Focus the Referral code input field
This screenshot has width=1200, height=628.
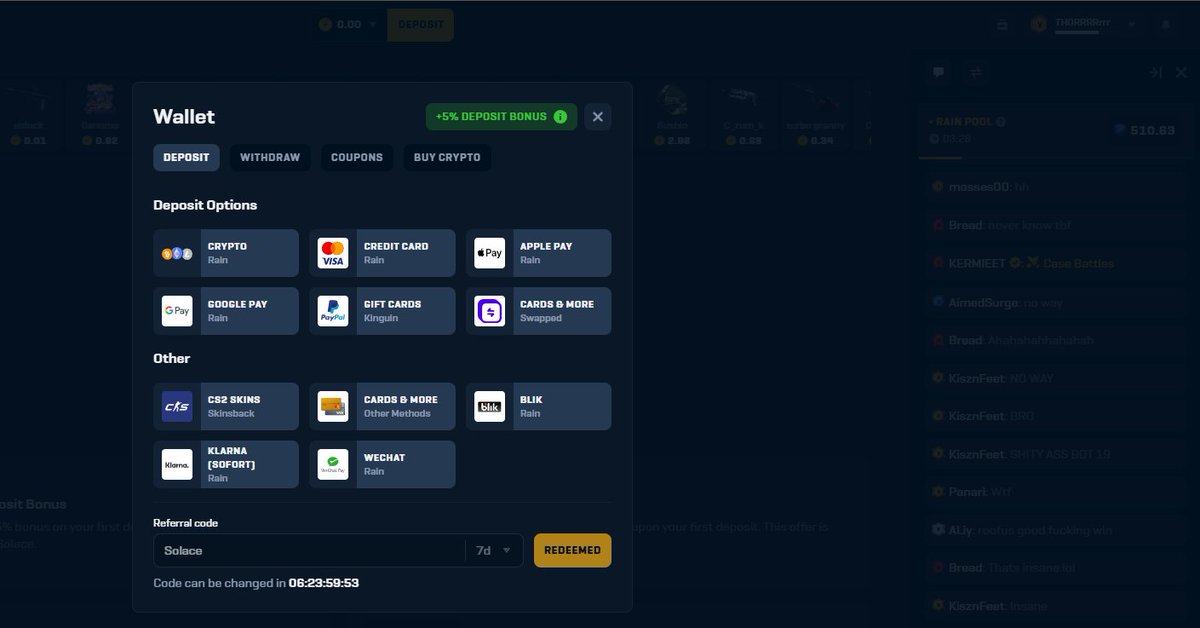tap(309, 550)
